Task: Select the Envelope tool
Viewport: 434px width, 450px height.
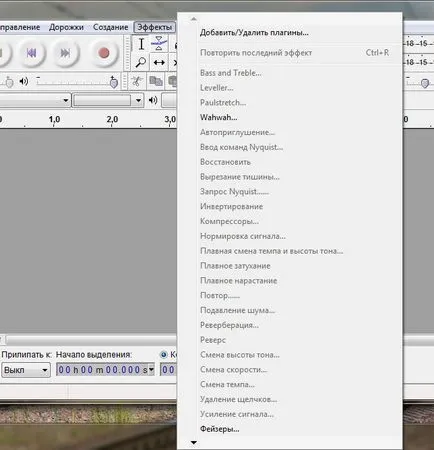Action: (x=159, y=44)
